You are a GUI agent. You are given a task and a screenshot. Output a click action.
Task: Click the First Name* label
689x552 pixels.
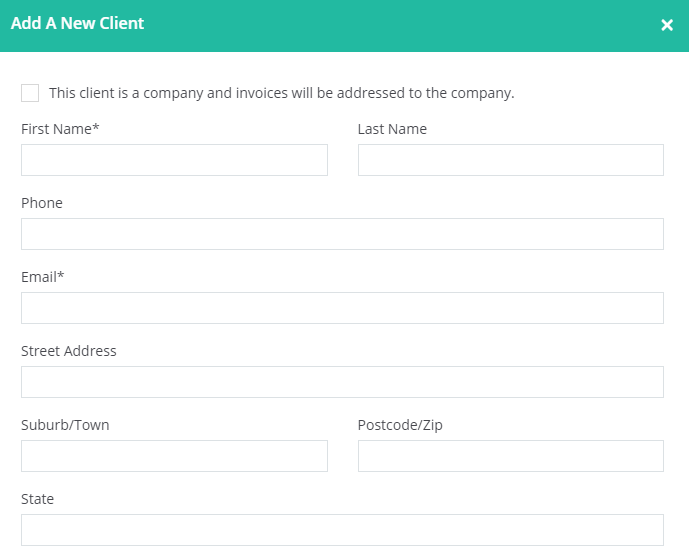click(60, 129)
